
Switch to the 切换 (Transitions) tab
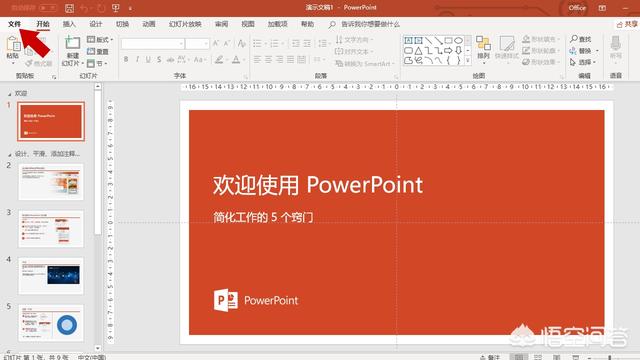click(x=122, y=24)
